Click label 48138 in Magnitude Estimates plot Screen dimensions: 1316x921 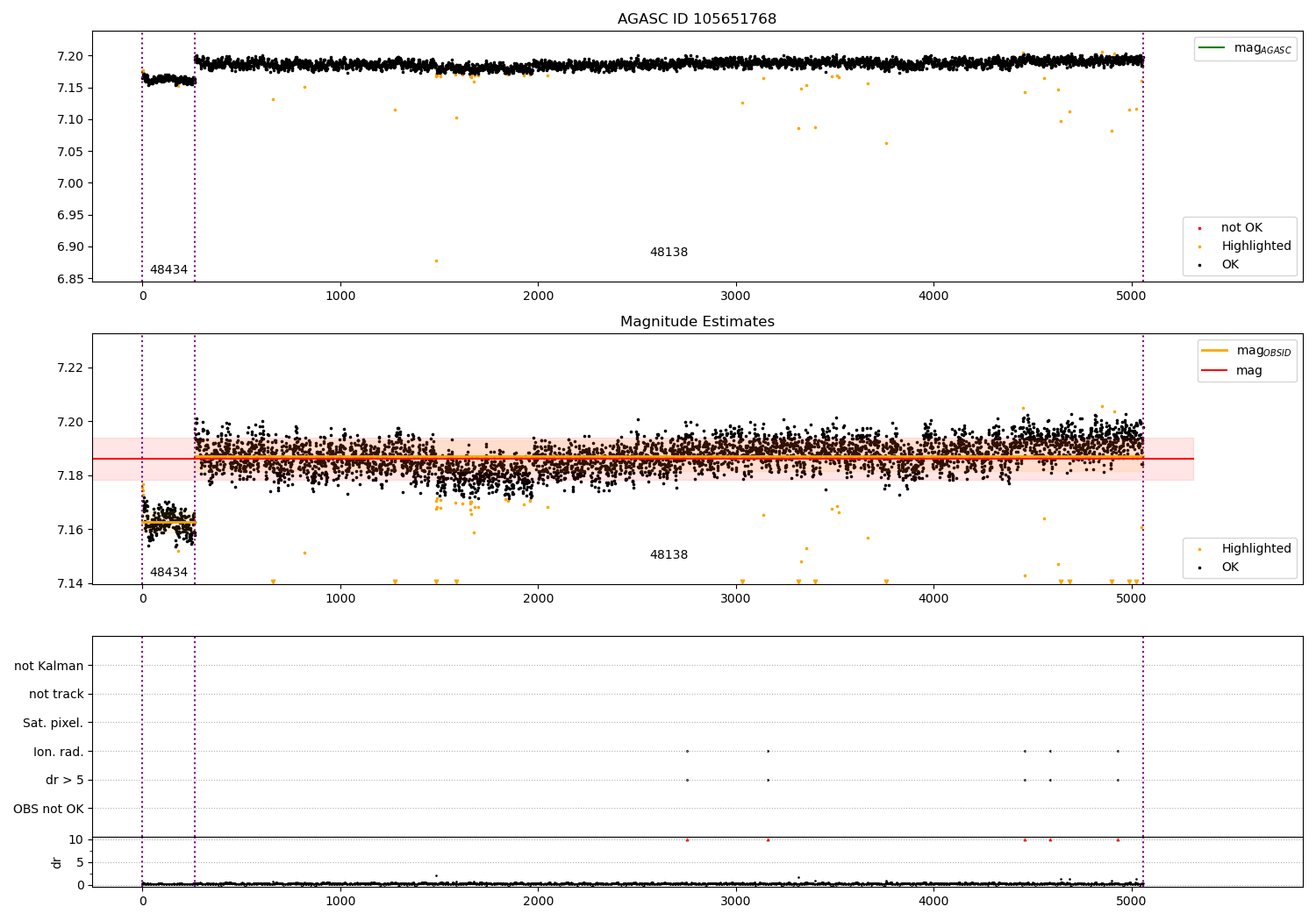[669, 555]
